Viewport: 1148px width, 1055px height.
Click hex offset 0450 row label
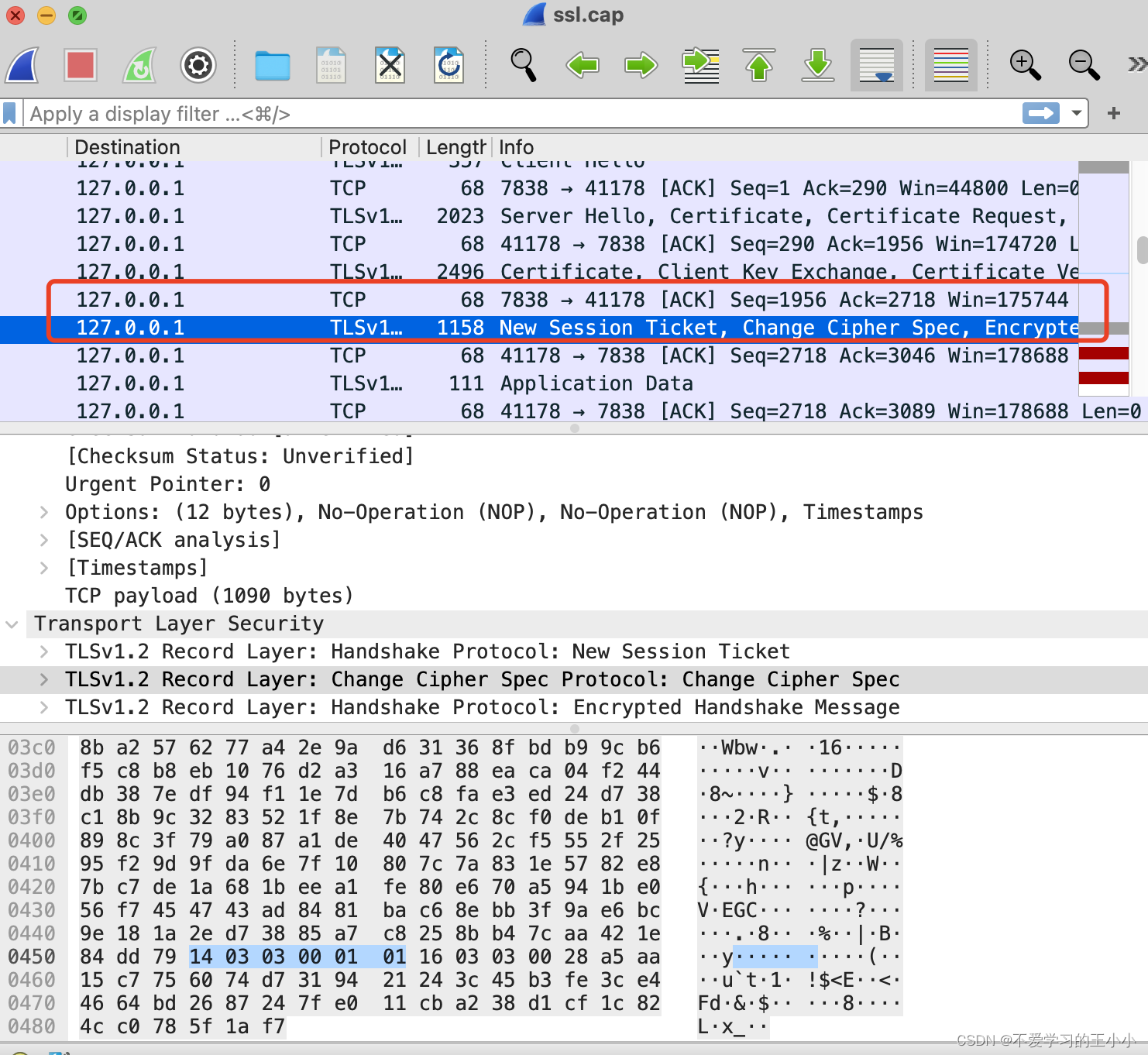click(32, 957)
